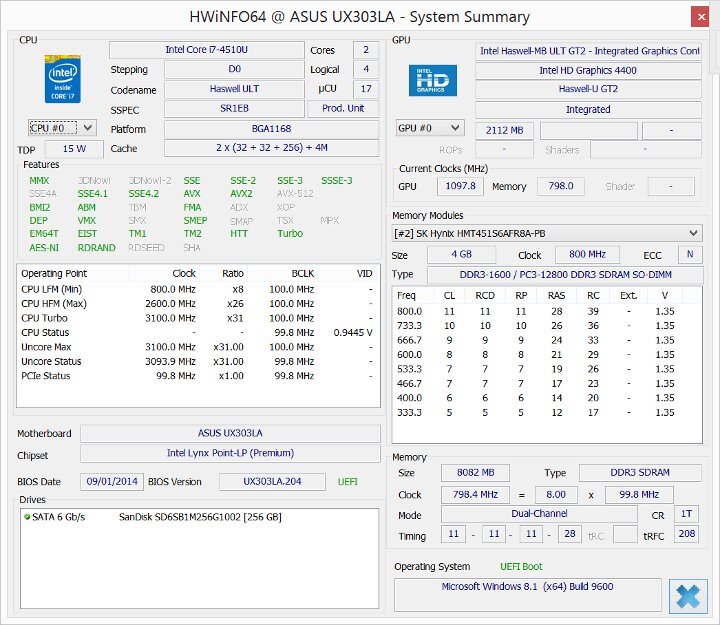
Task: Click the BIOS Version UX303LA.204 field
Action: click(x=272, y=481)
